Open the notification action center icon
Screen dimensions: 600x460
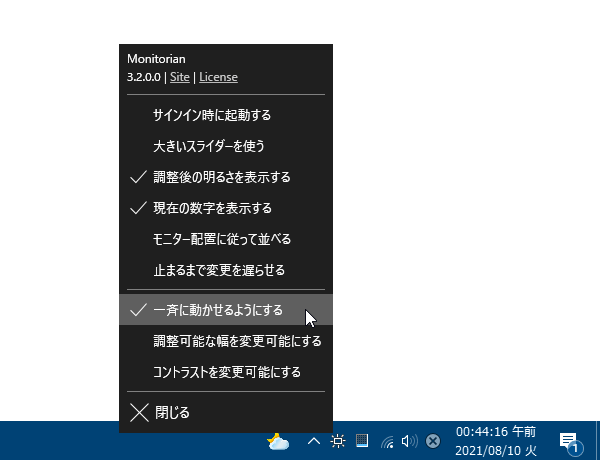tap(571, 443)
